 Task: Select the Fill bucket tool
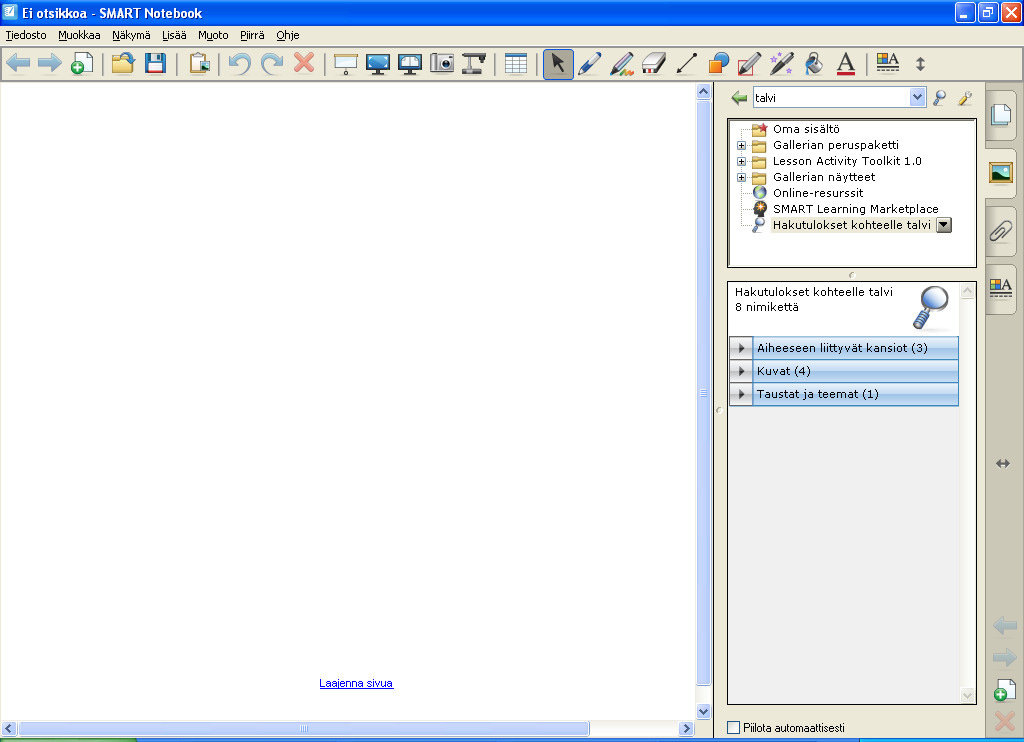813,63
